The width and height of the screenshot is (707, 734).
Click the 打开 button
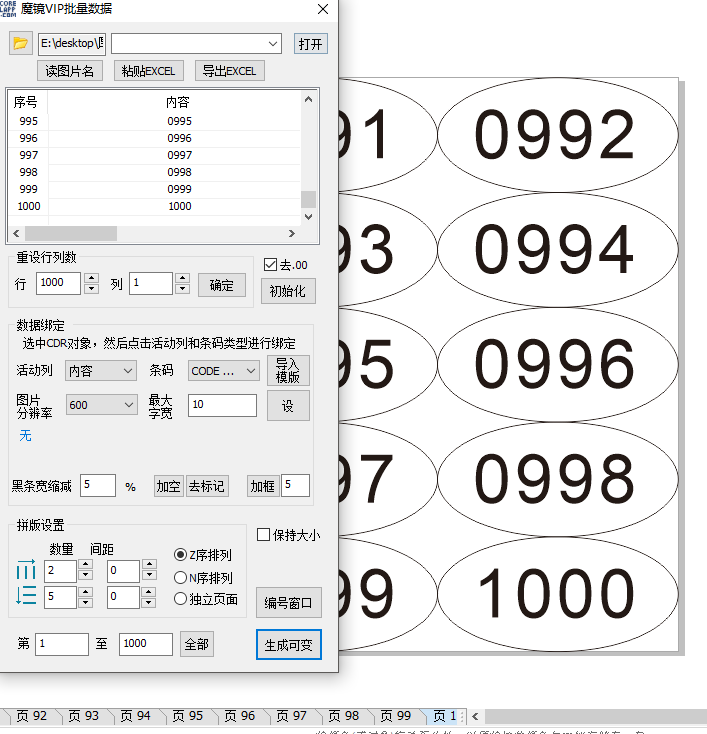[310, 44]
